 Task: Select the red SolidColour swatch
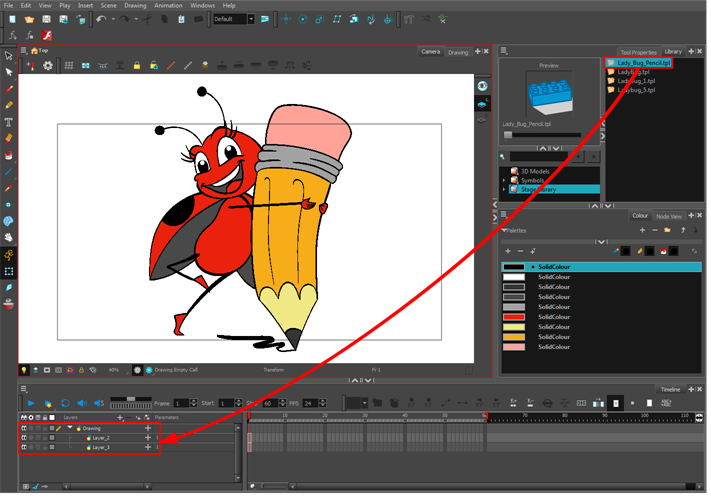pos(514,317)
